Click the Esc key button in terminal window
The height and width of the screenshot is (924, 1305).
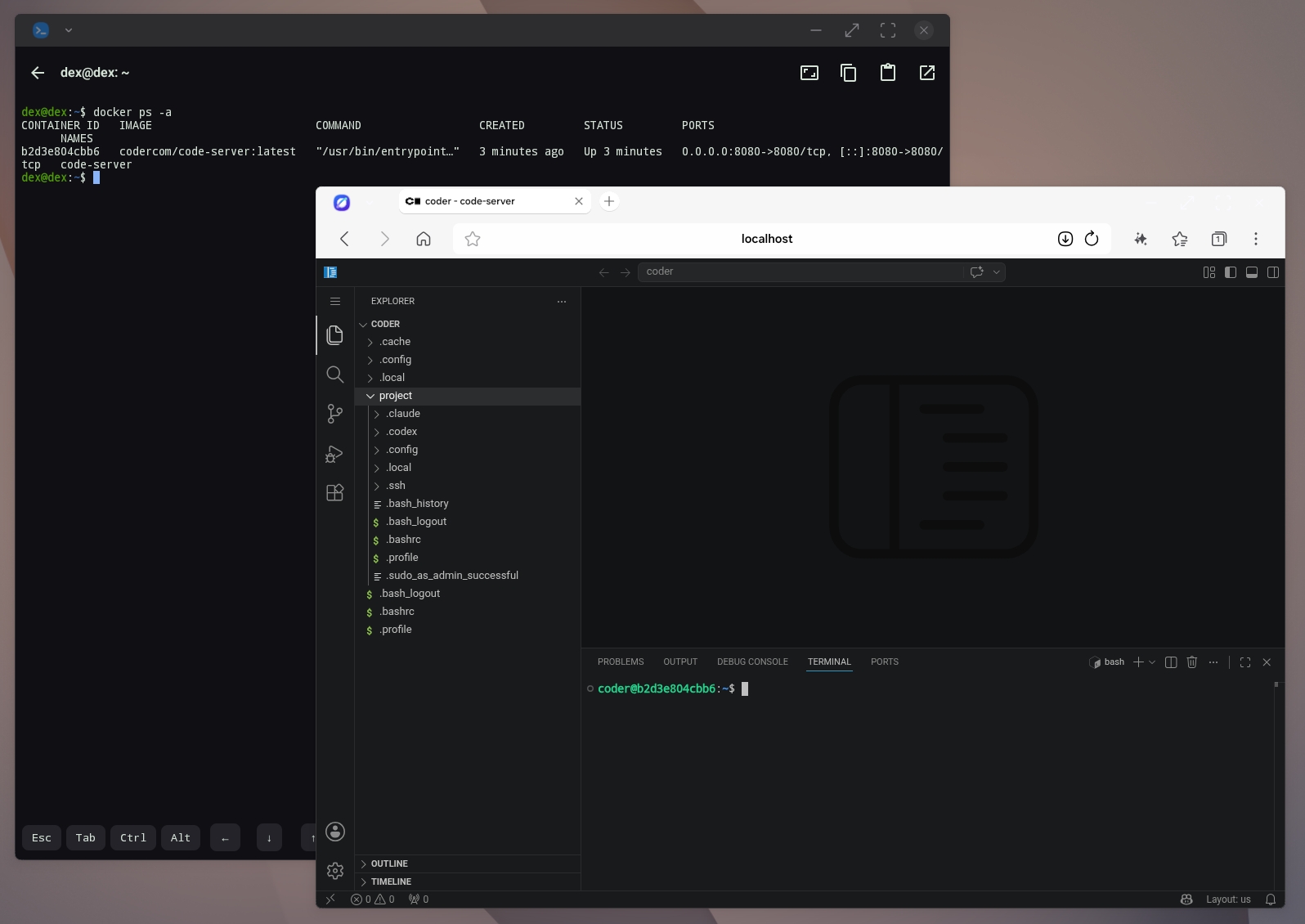click(x=42, y=837)
